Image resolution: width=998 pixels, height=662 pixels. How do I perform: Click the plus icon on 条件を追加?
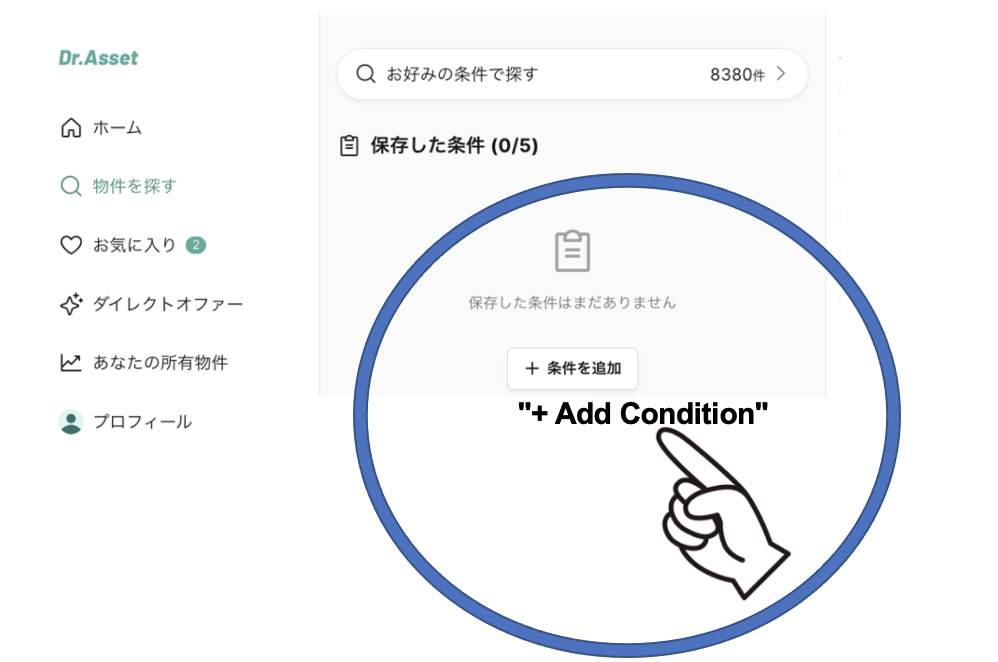point(531,368)
